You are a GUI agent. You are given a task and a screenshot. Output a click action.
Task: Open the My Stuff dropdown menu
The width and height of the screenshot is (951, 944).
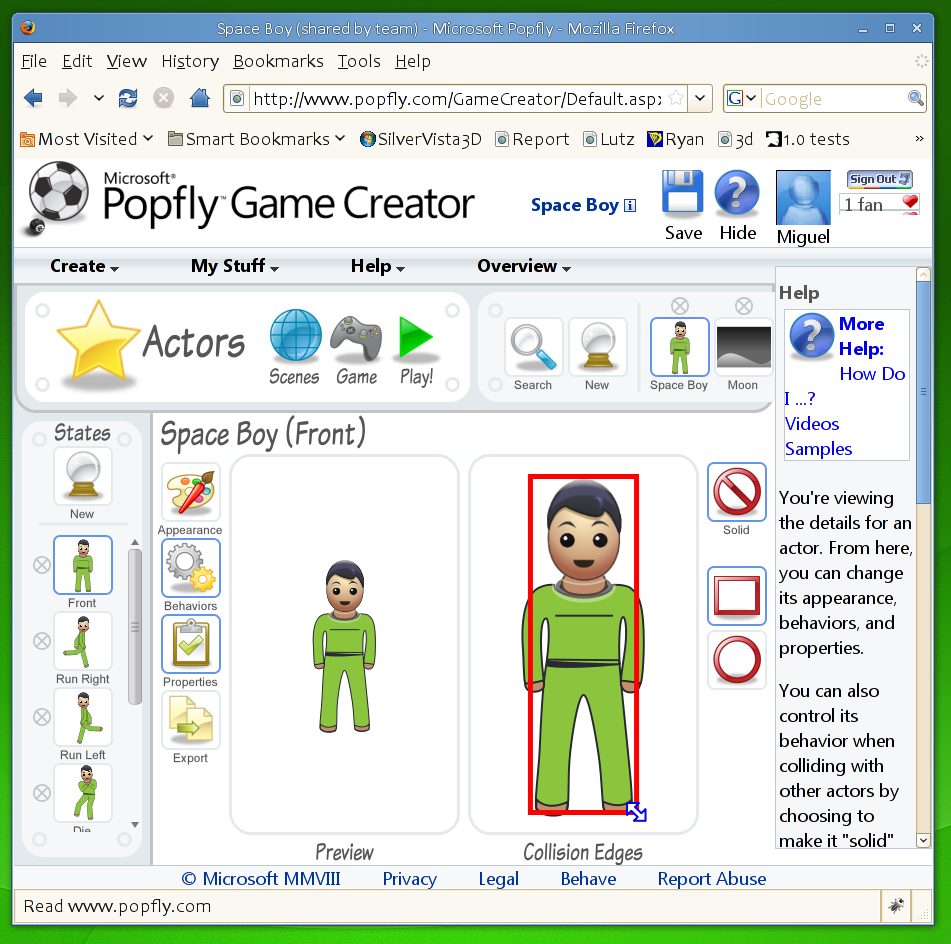click(x=235, y=266)
